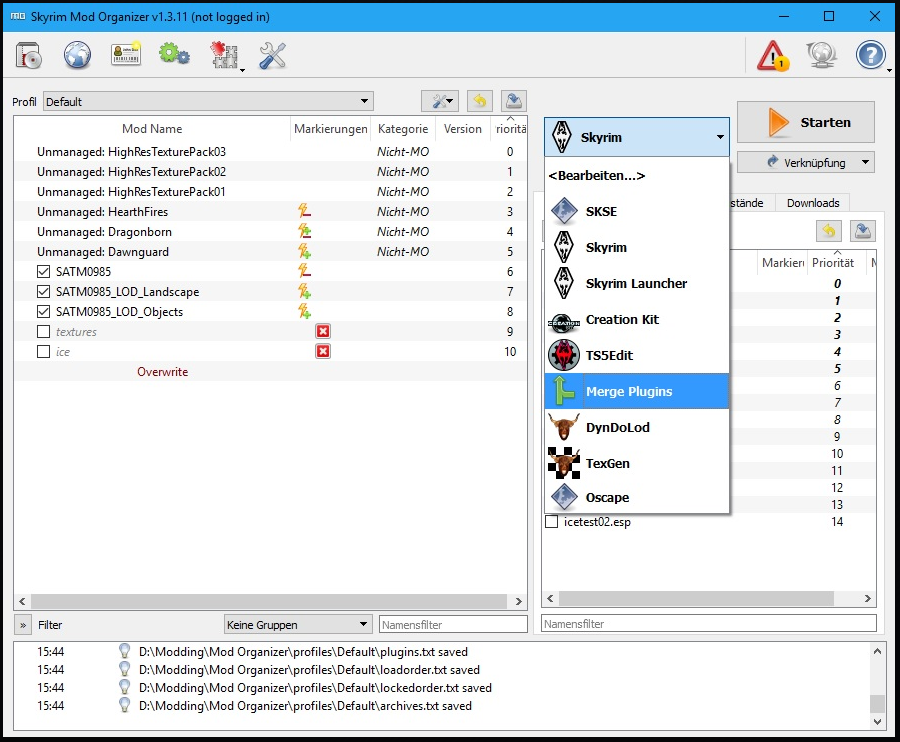Uncheck the SATM0985 mod checkbox
This screenshot has width=900, height=742.
[43, 271]
